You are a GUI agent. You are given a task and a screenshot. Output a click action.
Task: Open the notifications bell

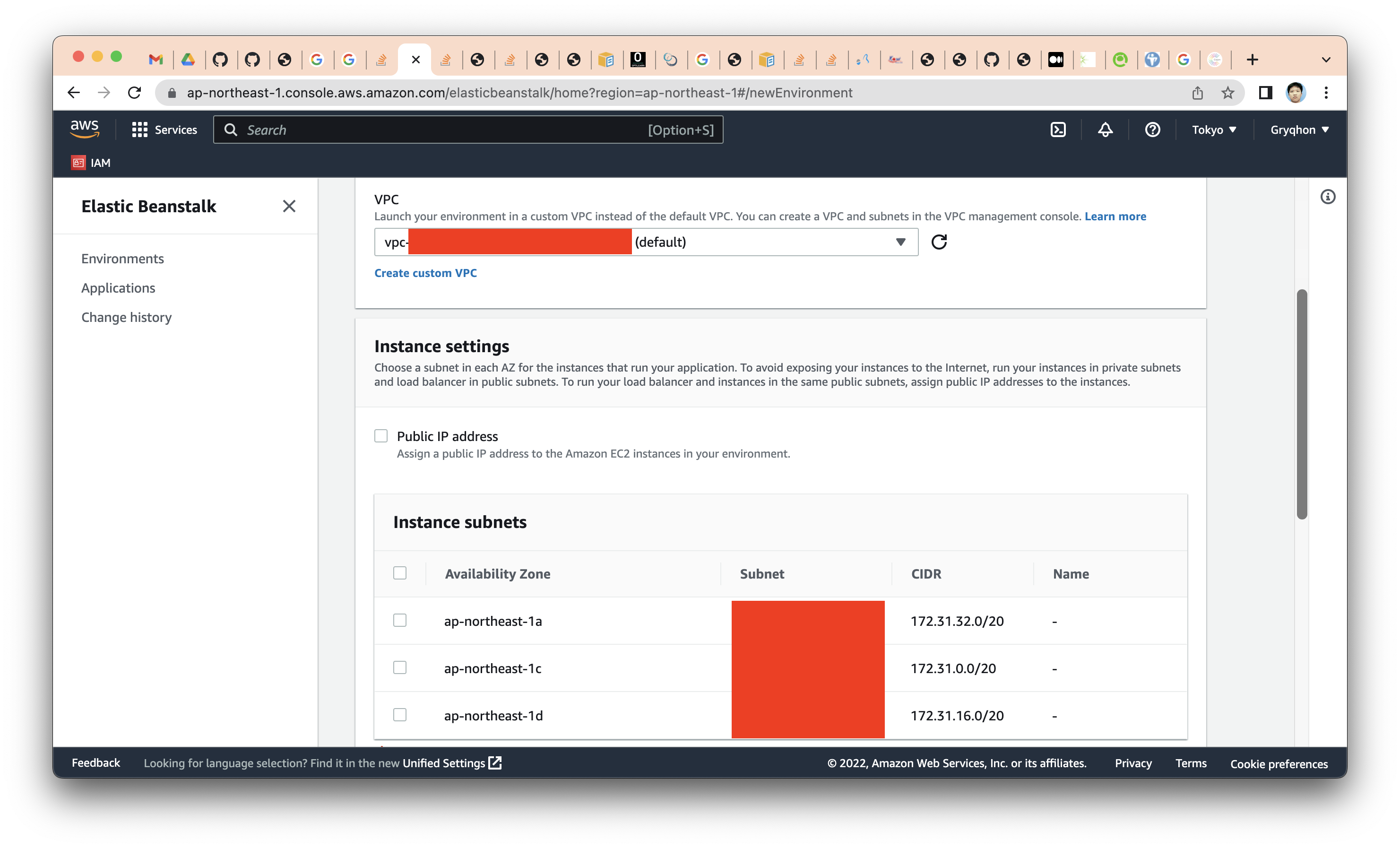point(1105,130)
